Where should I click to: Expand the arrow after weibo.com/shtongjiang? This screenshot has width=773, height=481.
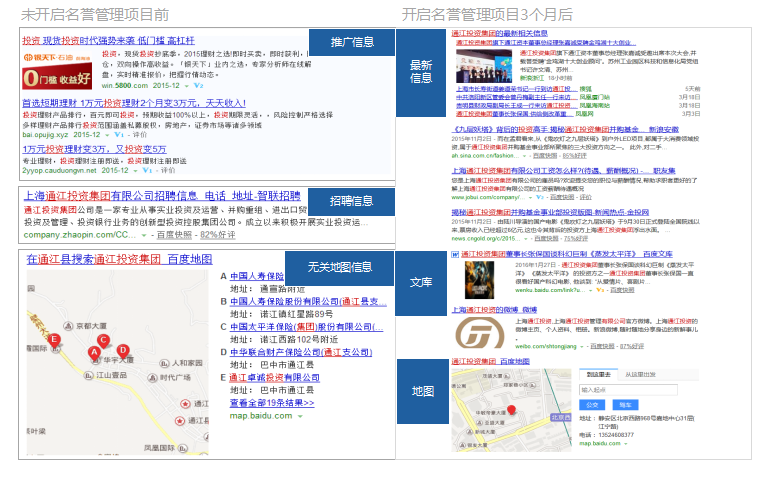[x=582, y=347]
